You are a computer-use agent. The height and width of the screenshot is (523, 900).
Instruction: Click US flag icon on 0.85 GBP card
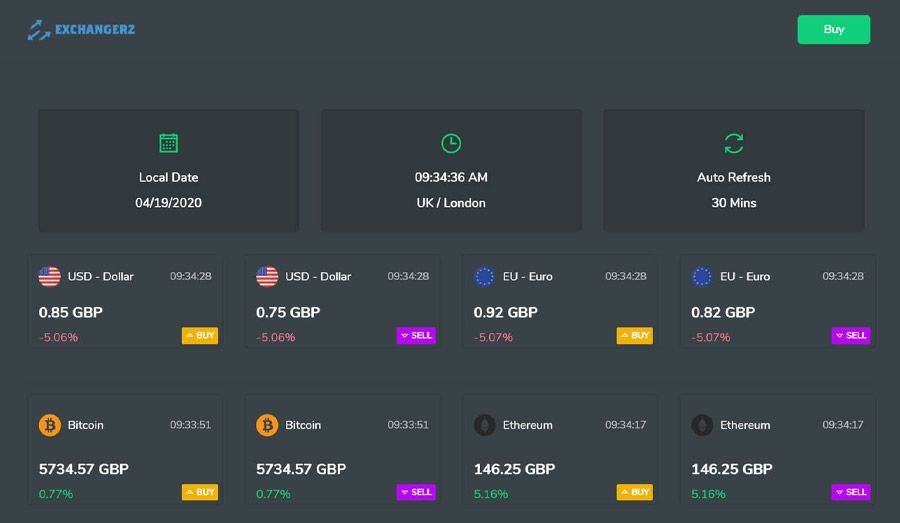click(x=49, y=276)
